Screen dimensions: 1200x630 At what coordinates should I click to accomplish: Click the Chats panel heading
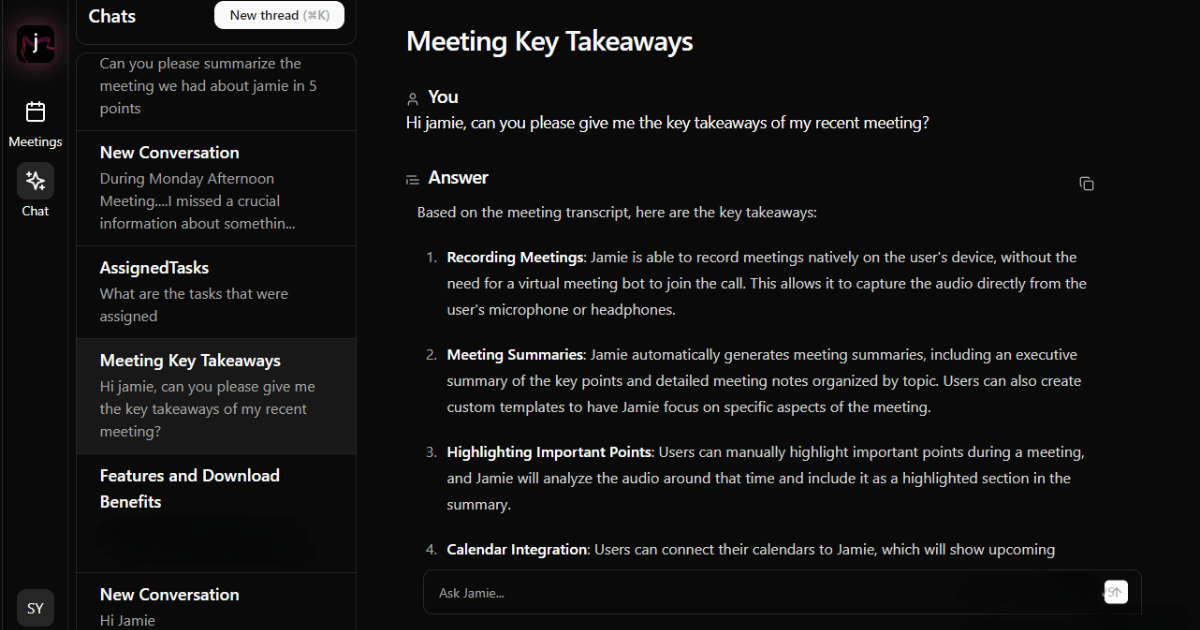tap(112, 16)
